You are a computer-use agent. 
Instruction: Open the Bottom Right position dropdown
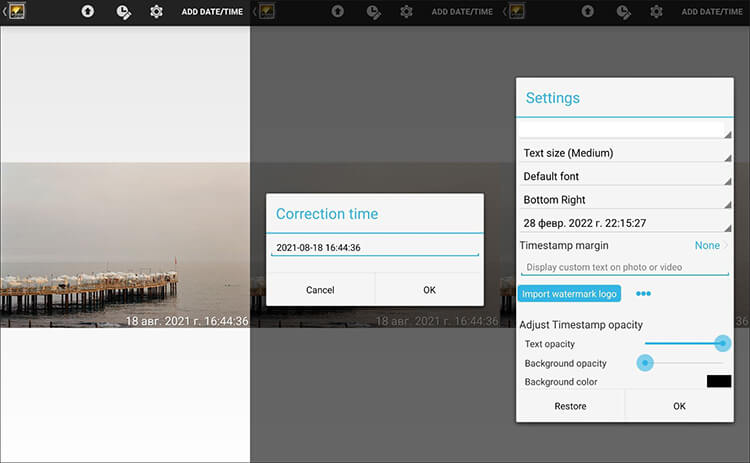pyautogui.click(x=625, y=200)
